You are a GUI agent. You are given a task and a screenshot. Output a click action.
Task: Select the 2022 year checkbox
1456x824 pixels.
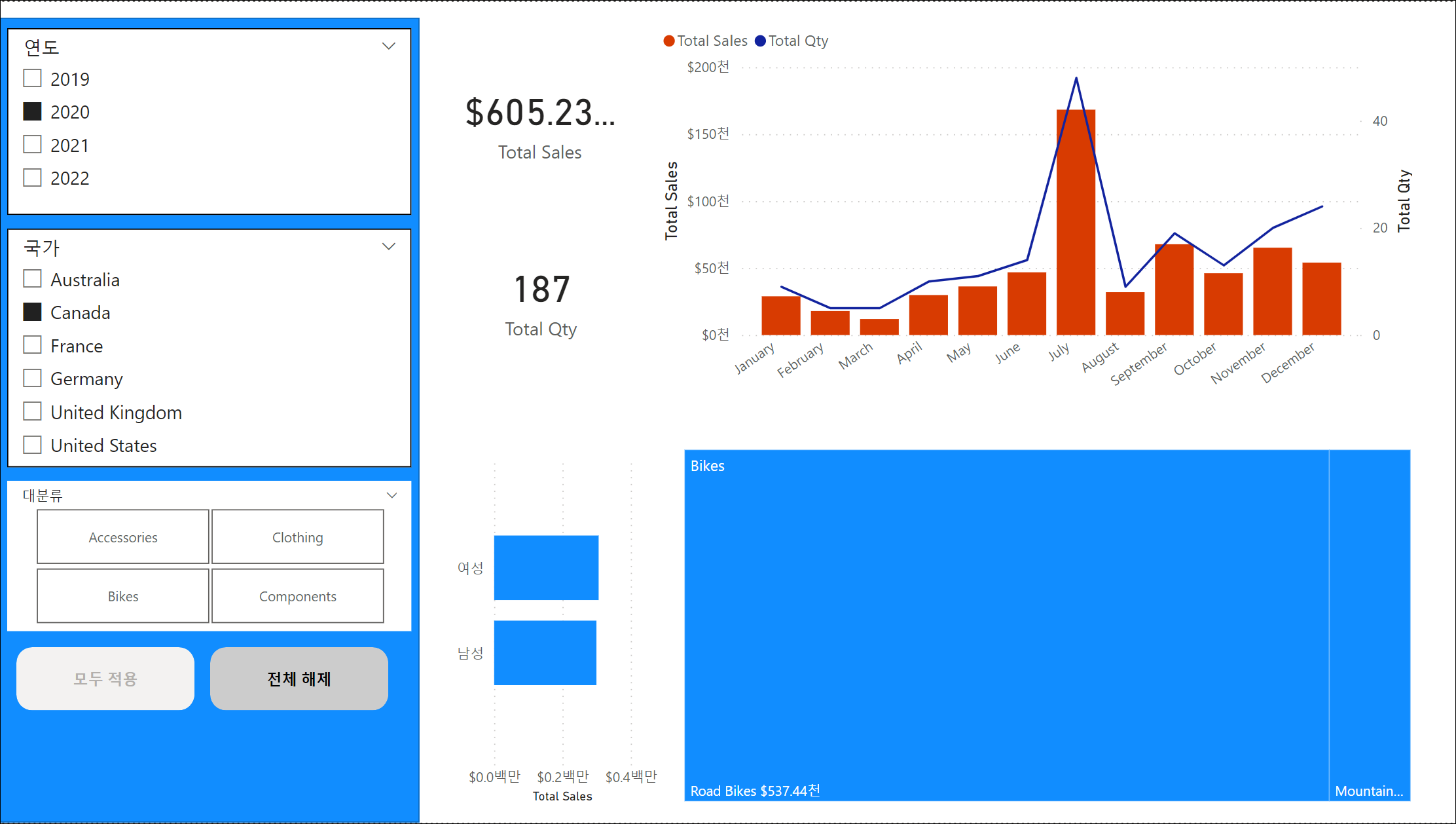32,178
